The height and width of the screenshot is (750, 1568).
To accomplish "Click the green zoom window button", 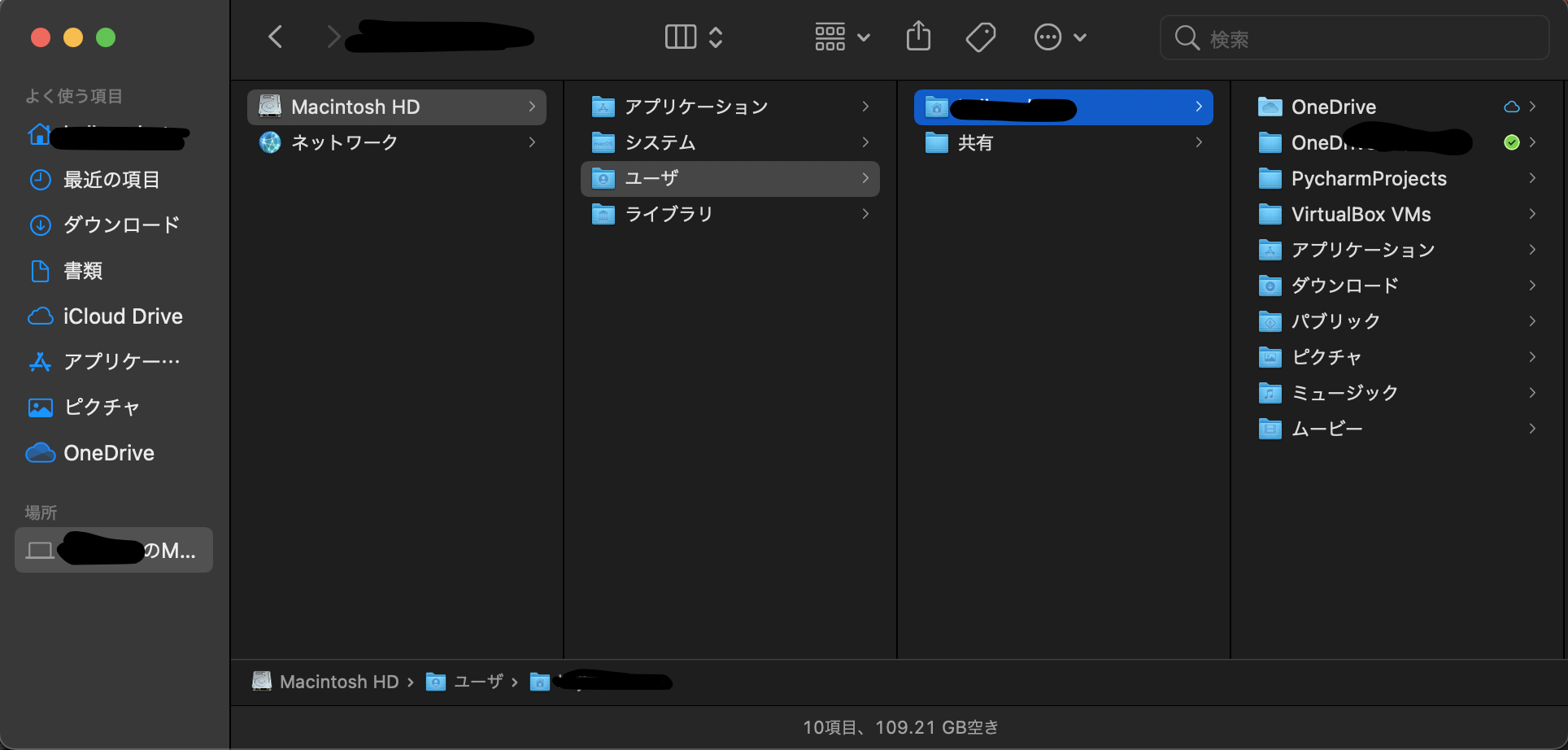I will (106, 37).
